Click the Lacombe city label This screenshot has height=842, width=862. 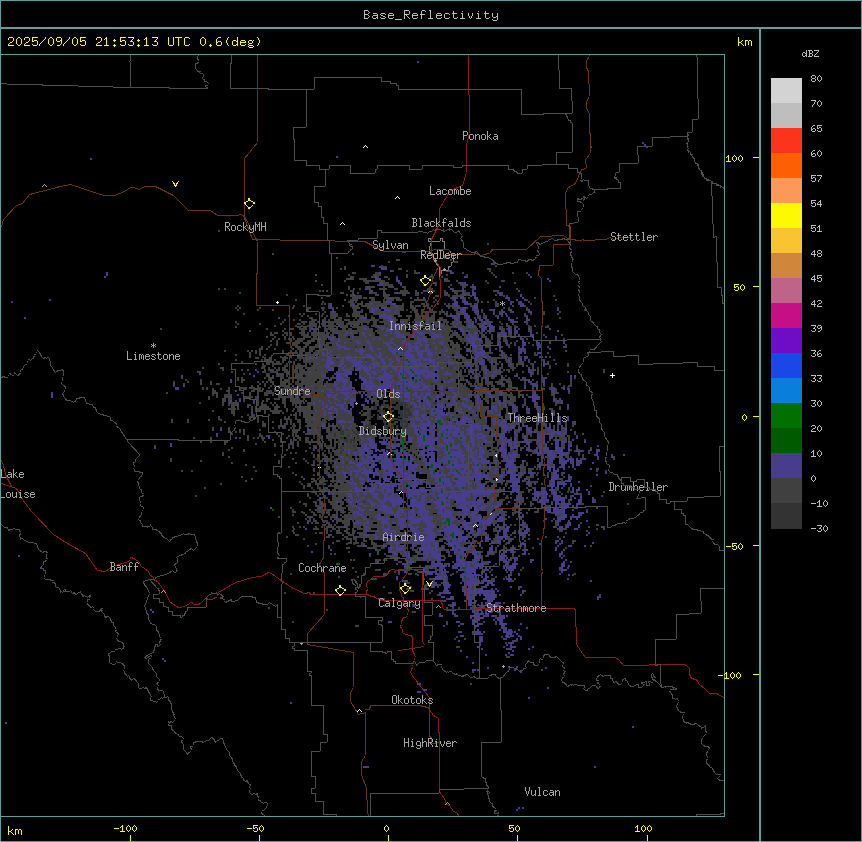pos(450,191)
